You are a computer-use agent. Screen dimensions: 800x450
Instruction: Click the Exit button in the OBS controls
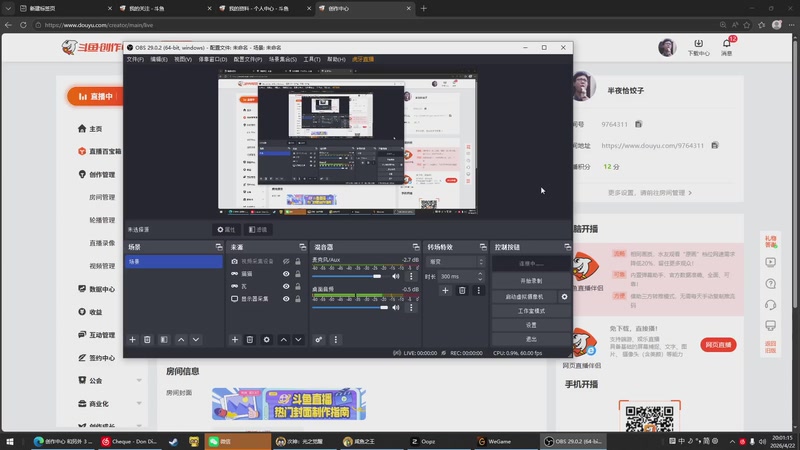coord(531,339)
